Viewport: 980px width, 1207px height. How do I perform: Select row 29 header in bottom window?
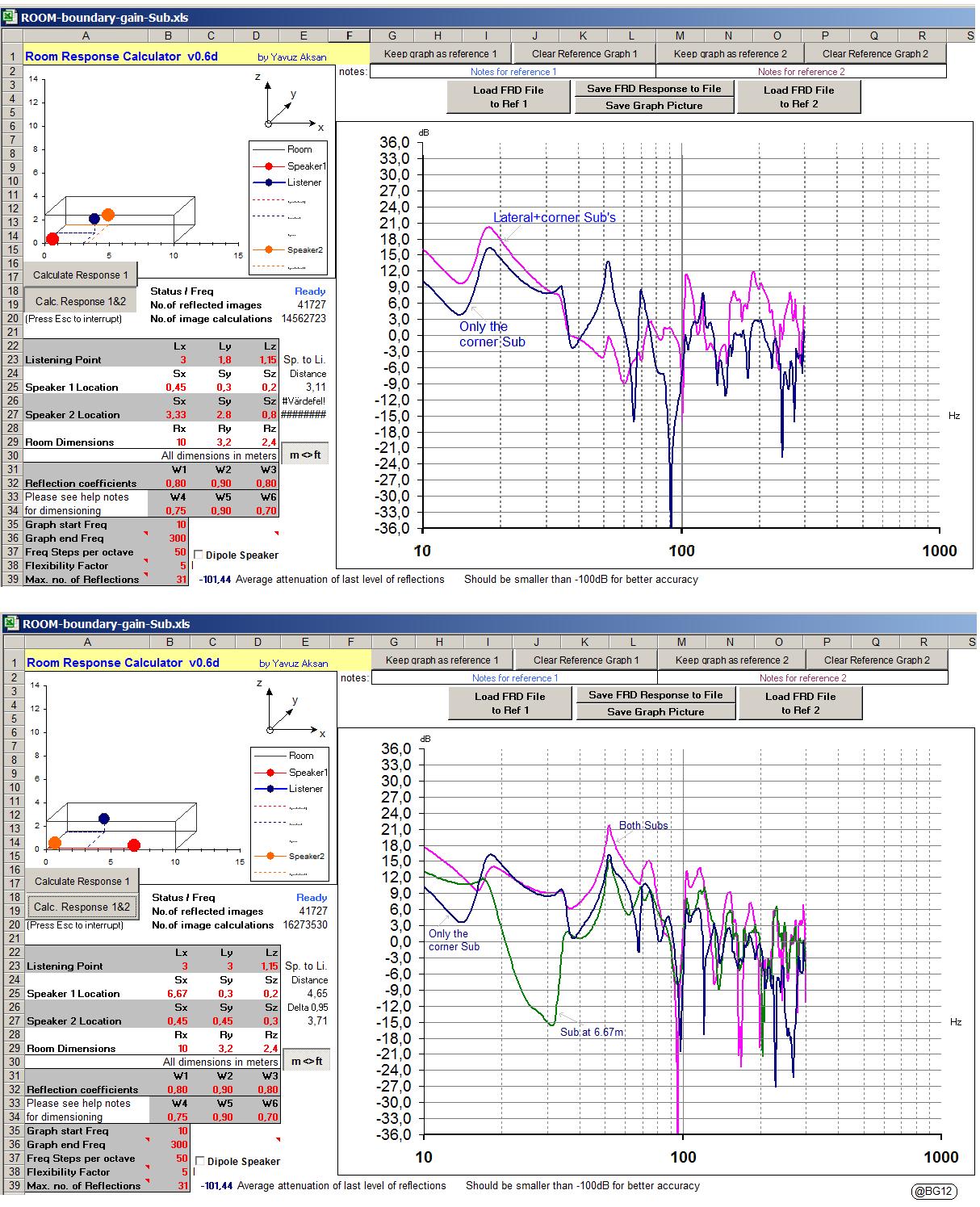[x=13, y=1048]
